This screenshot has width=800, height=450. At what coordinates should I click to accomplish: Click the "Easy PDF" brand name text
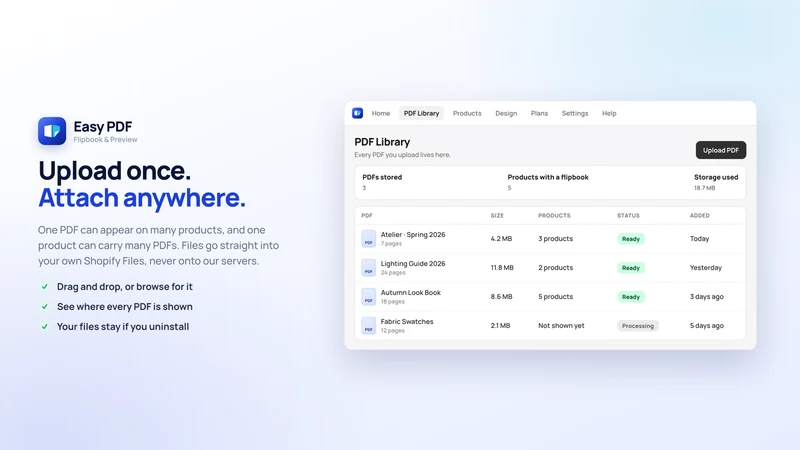pos(103,127)
